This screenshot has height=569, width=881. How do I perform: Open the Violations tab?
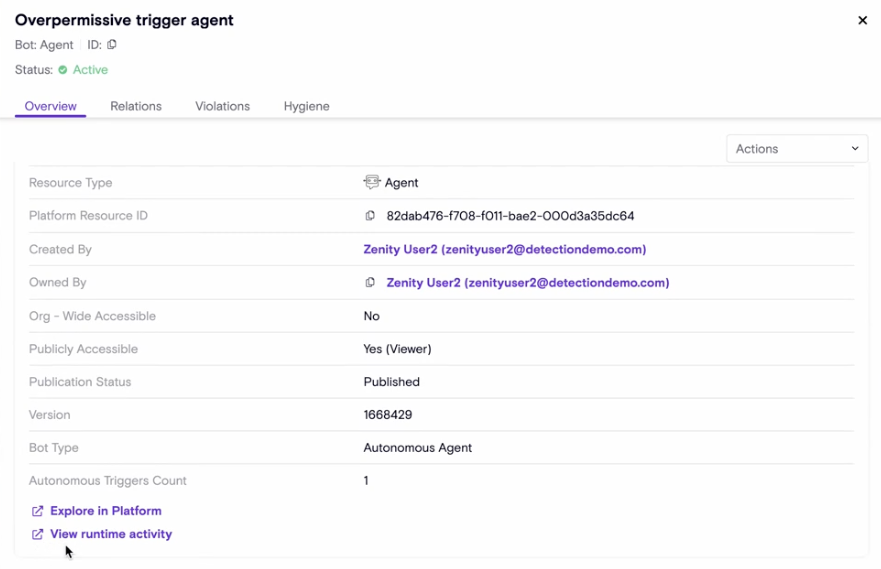coord(222,106)
